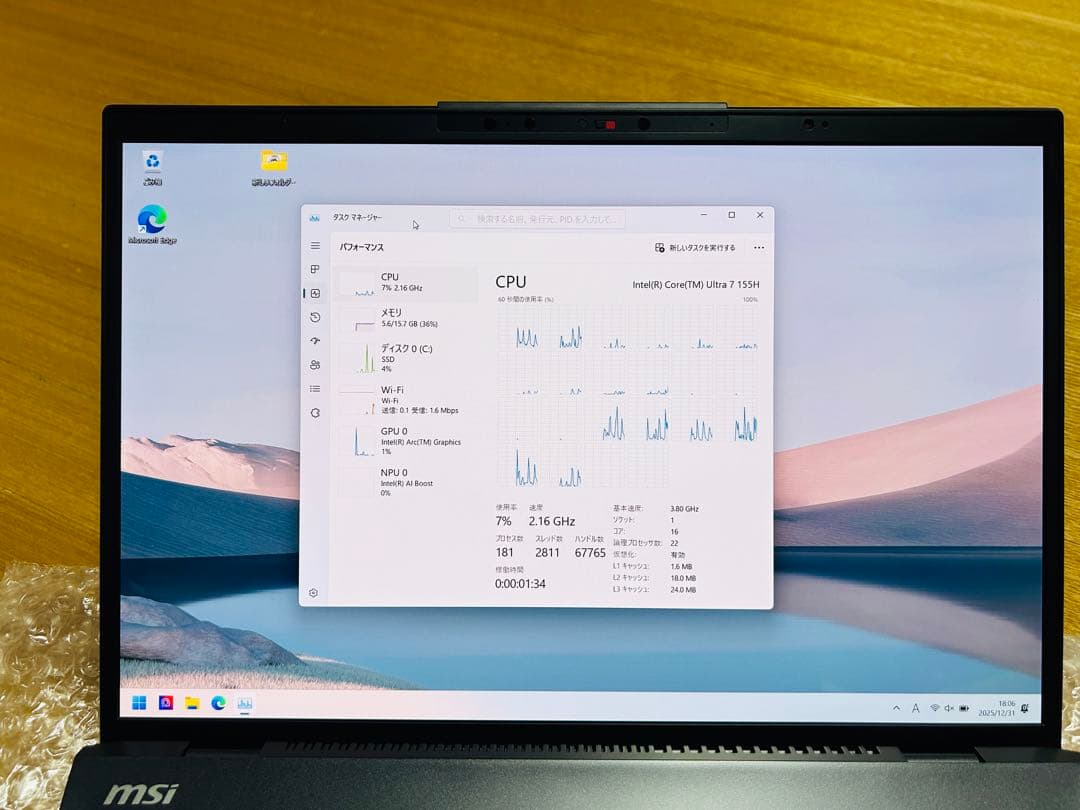1080x810 pixels.
Task: Open the Details page icon
Action: [x=315, y=389]
